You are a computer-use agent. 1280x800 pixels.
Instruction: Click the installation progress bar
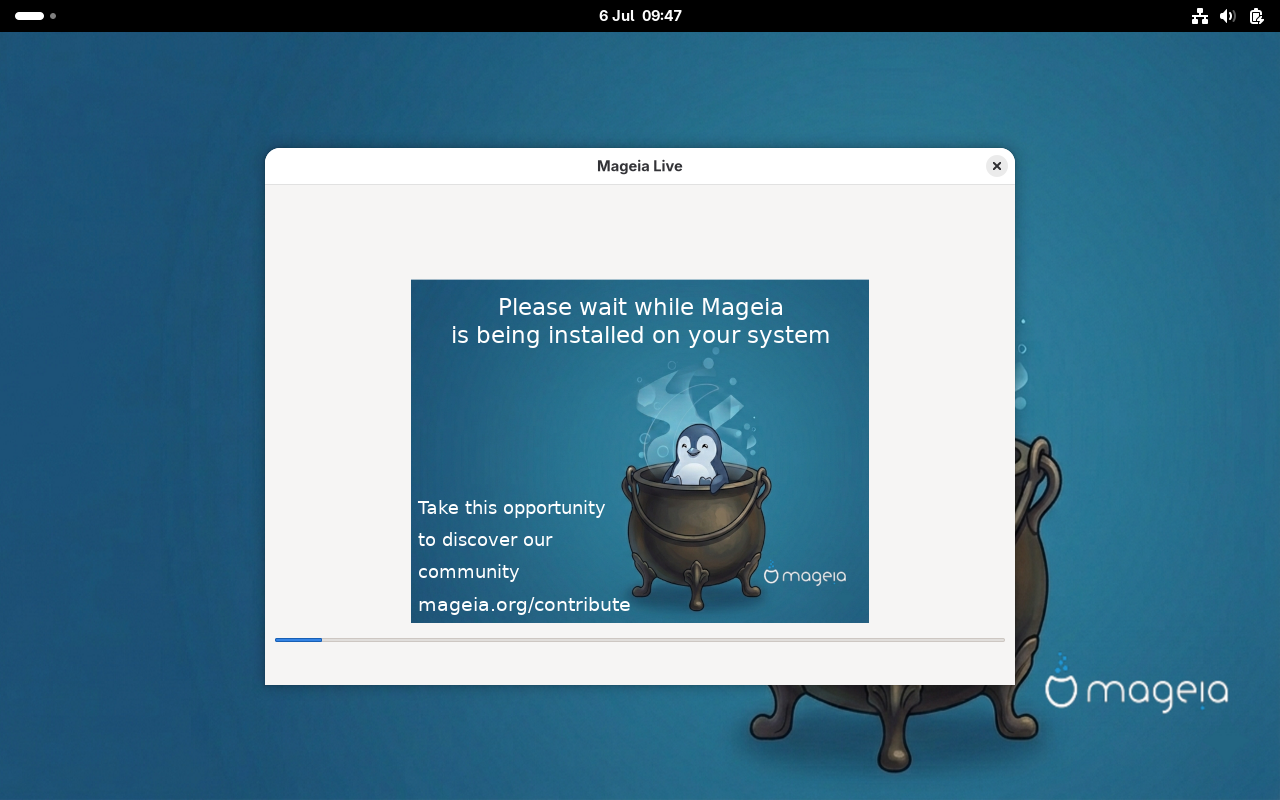(x=640, y=640)
